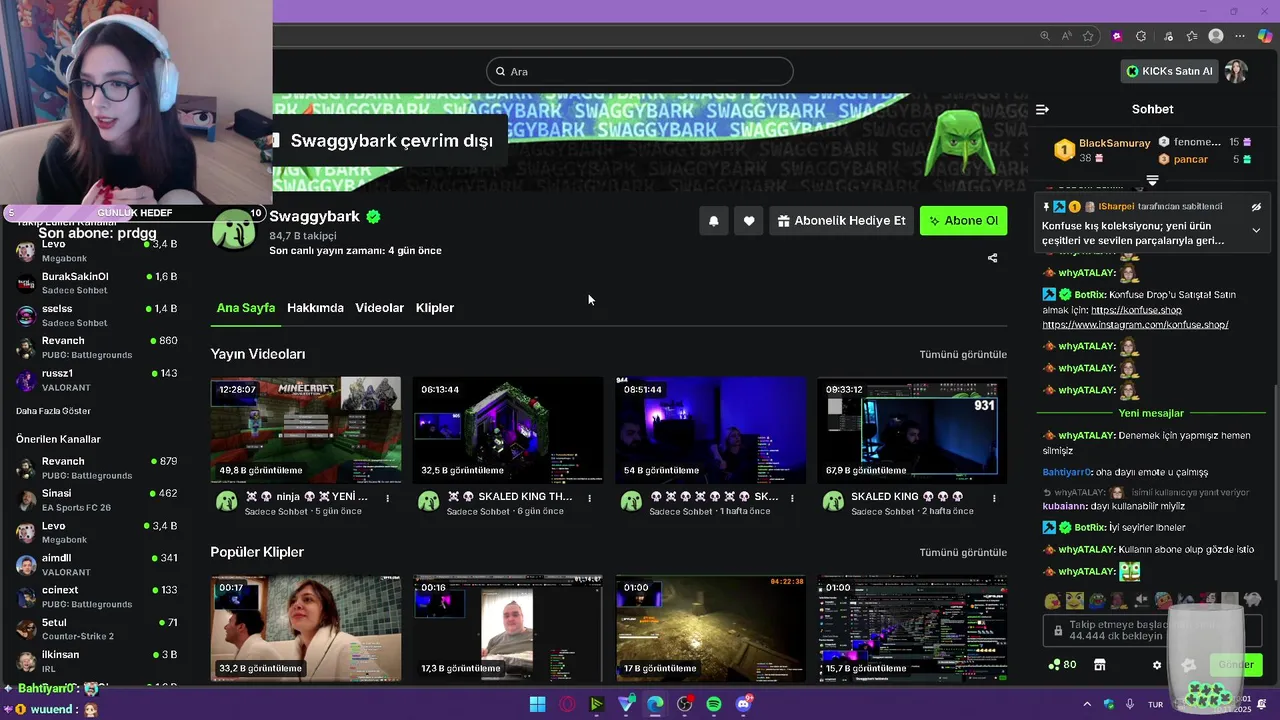
Task: Open options for SKALED KING TH... video
Action: point(589,498)
